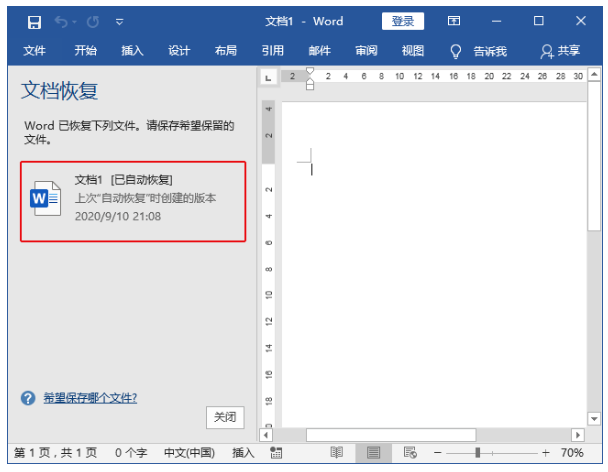Select recovered file 文档1 [已自动恢复]

(133, 202)
